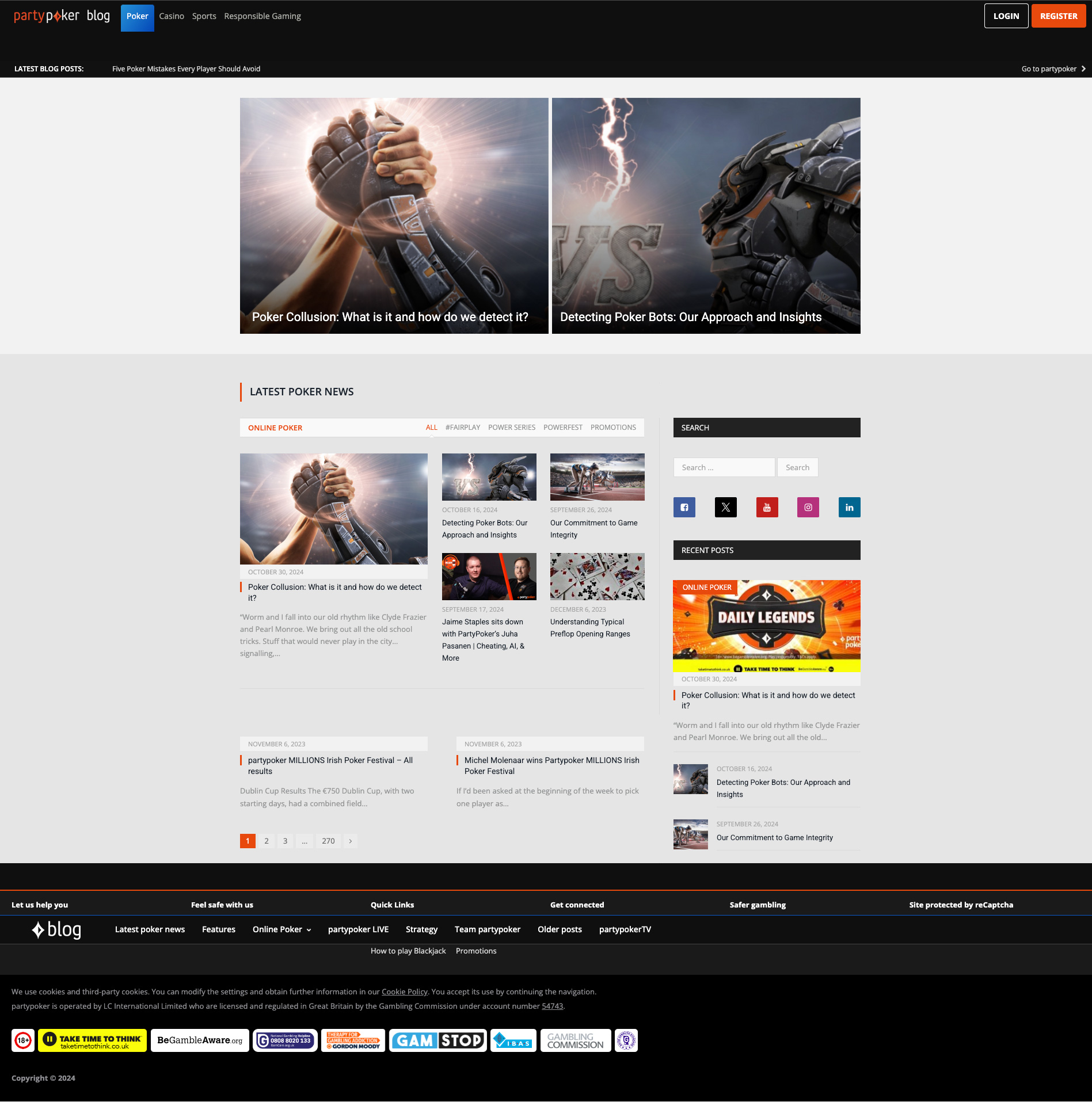Open the Take Time To Think badge
This screenshot has height=1102, width=1092.
tap(92, 1040)
